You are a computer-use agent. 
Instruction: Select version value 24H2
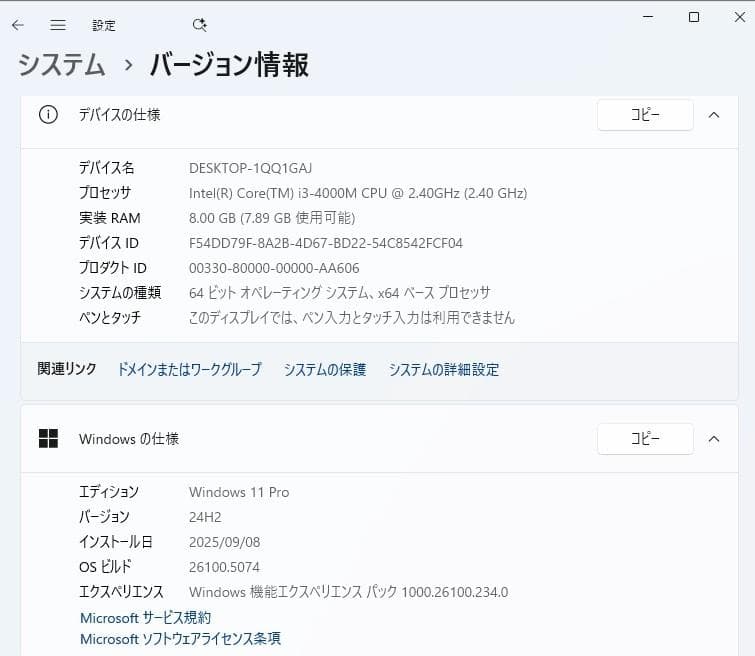click(x=205, y=517)
